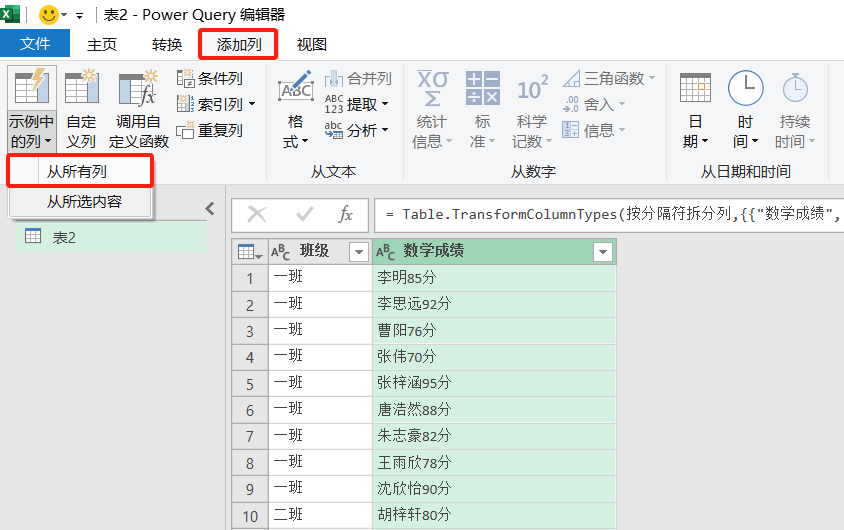
Task: Click the cell 李明85分
Action: click(x=494, y=278)
